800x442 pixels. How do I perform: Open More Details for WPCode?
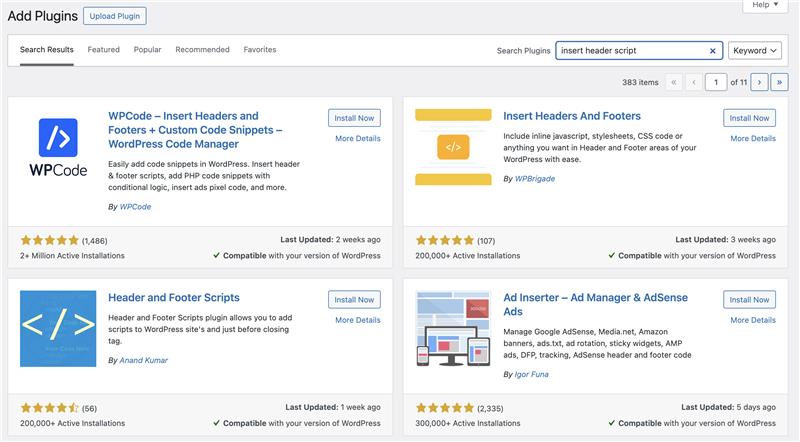[358, 138]
